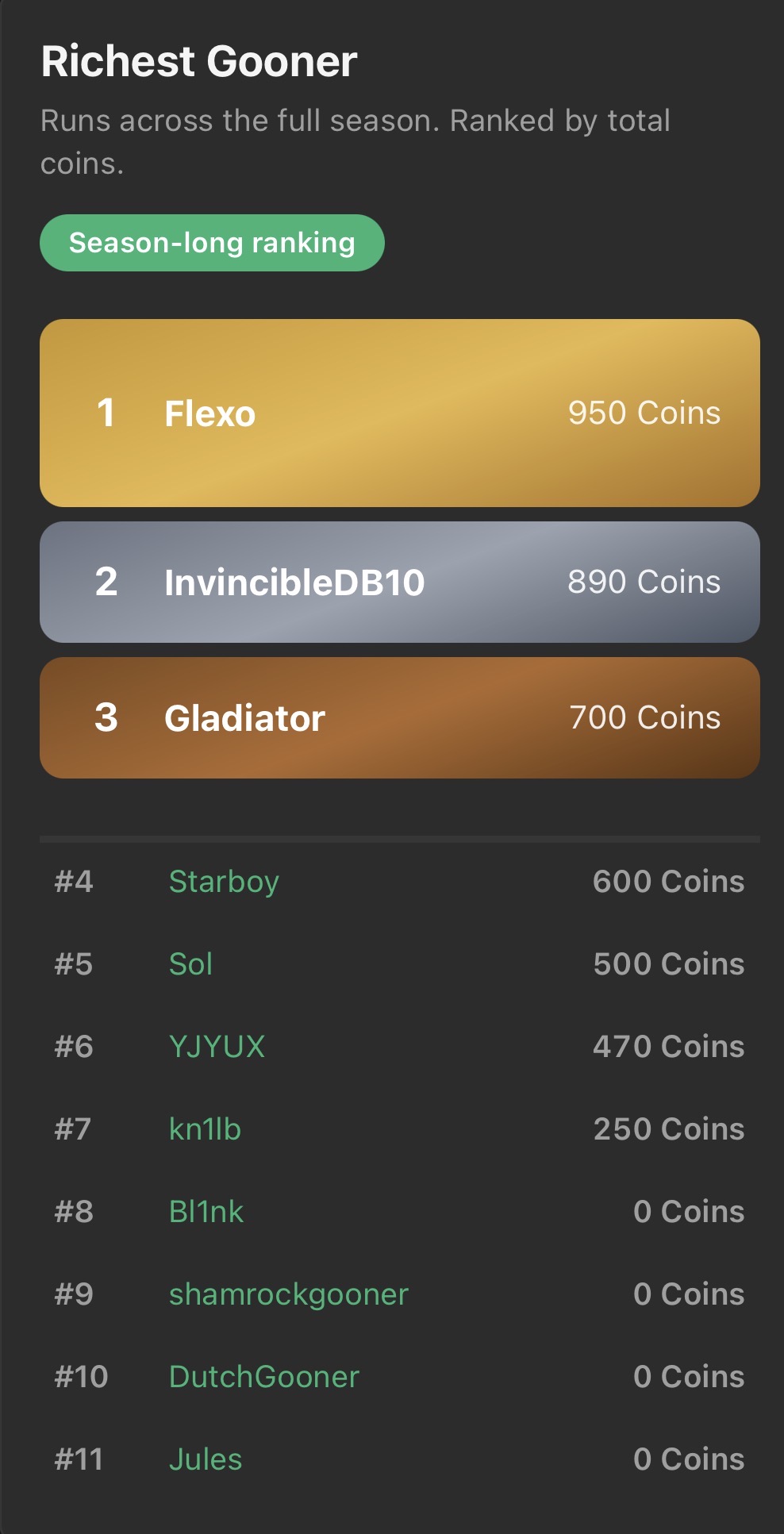The width and height of the screenshot is (784, 1534).
Task: Click the #5 rank number
Action: (74, 964)
